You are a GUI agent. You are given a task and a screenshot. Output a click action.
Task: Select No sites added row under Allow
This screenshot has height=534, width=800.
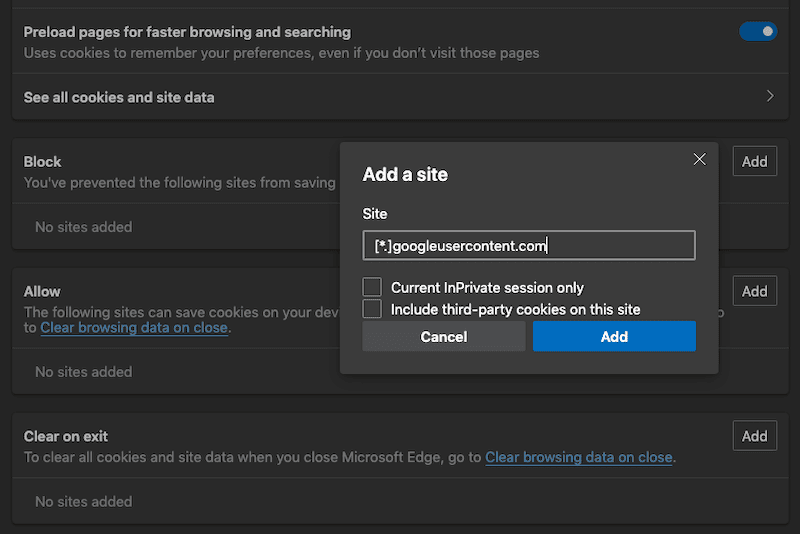click(83, 372)
